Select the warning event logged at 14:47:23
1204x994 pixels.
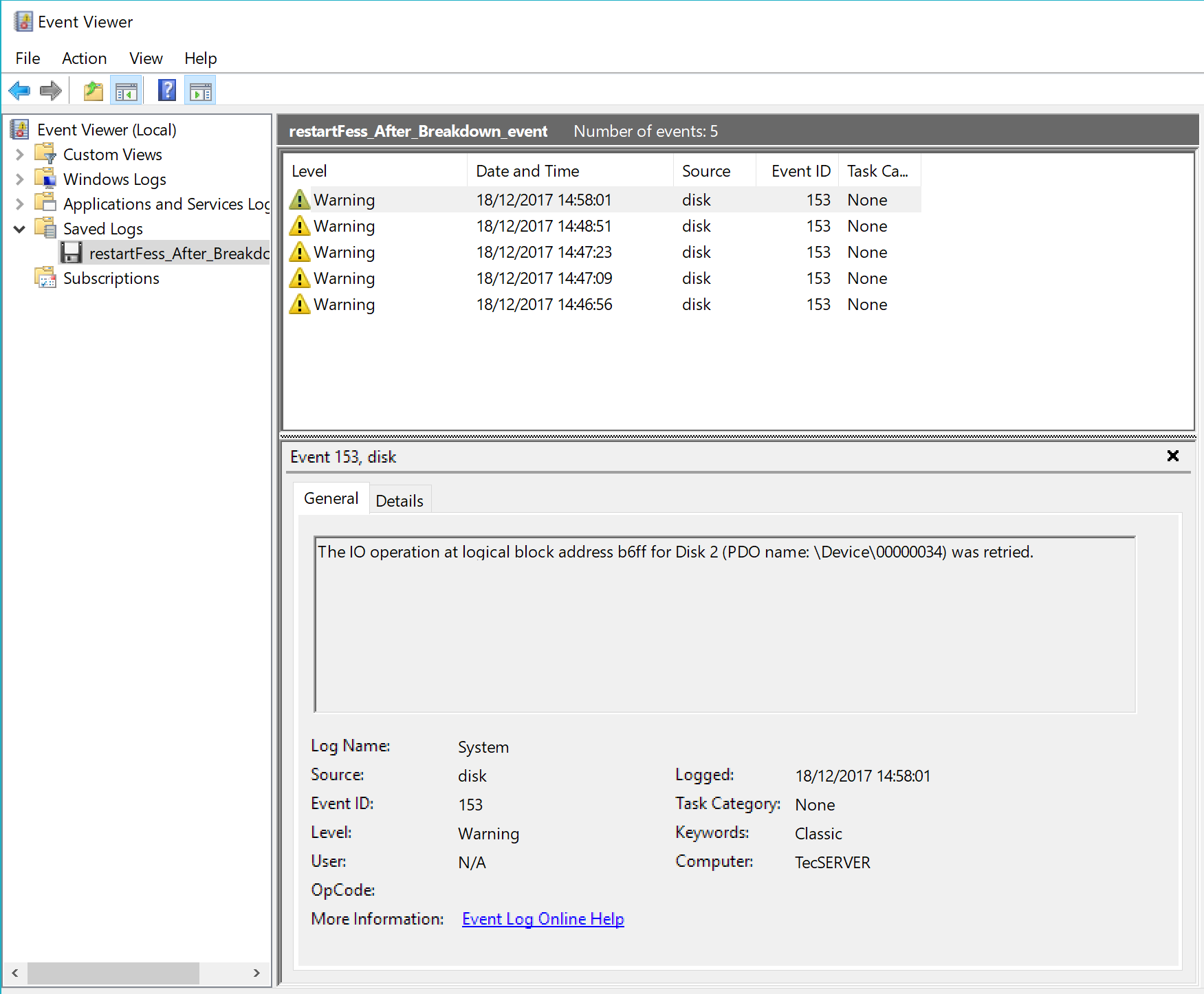click(543, 252)
